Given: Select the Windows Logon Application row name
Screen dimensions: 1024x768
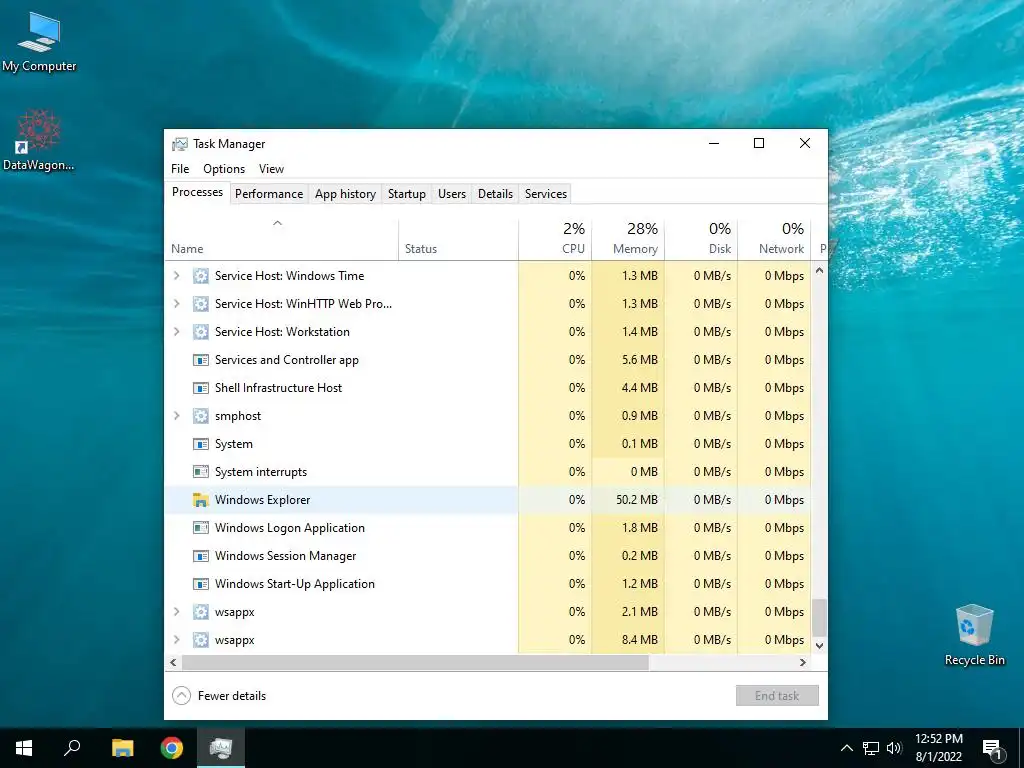Looking at the screenshot, I should 290,528.
